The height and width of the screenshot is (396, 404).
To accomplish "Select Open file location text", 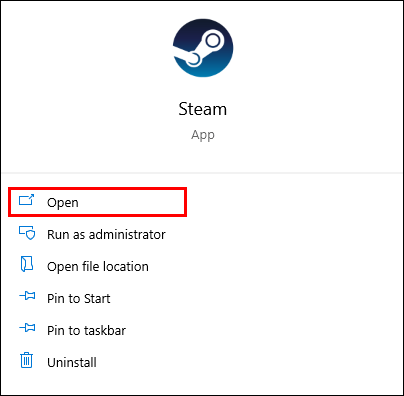I will [x=98, y=267].
